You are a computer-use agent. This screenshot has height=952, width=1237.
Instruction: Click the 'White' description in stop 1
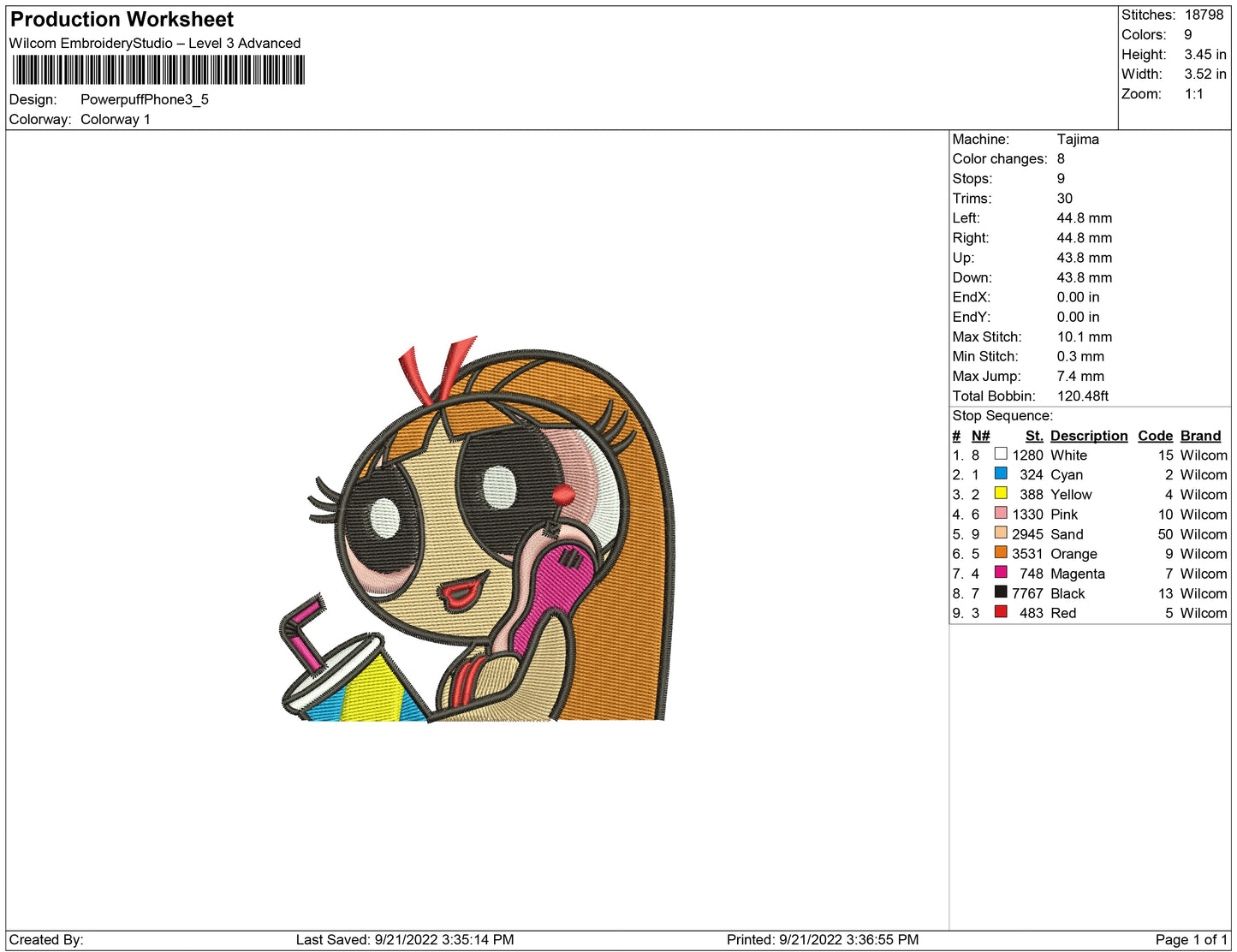1069,455
